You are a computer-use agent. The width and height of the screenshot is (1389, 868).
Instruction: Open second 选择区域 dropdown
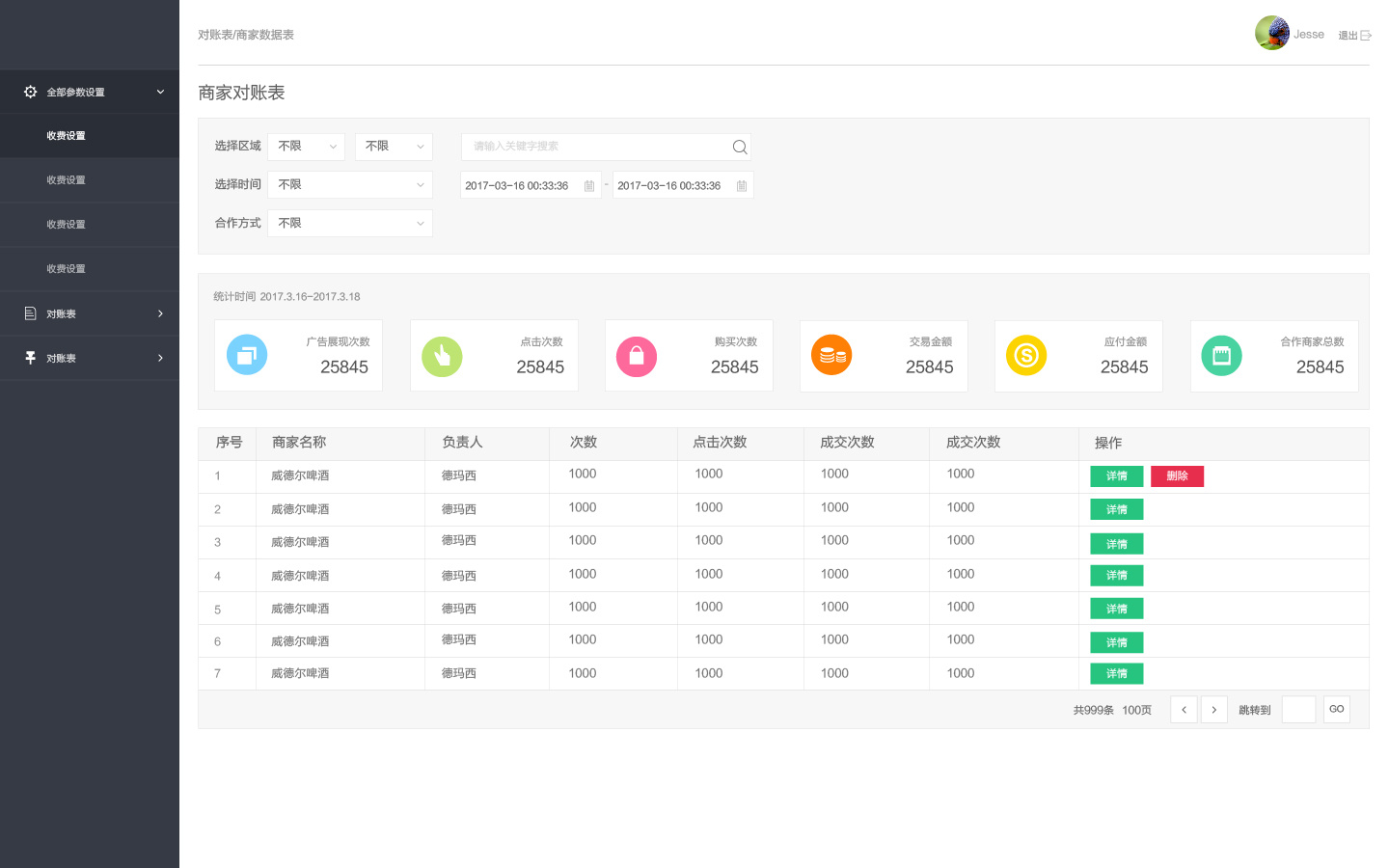pyautogui.click(x=394, y=147)
